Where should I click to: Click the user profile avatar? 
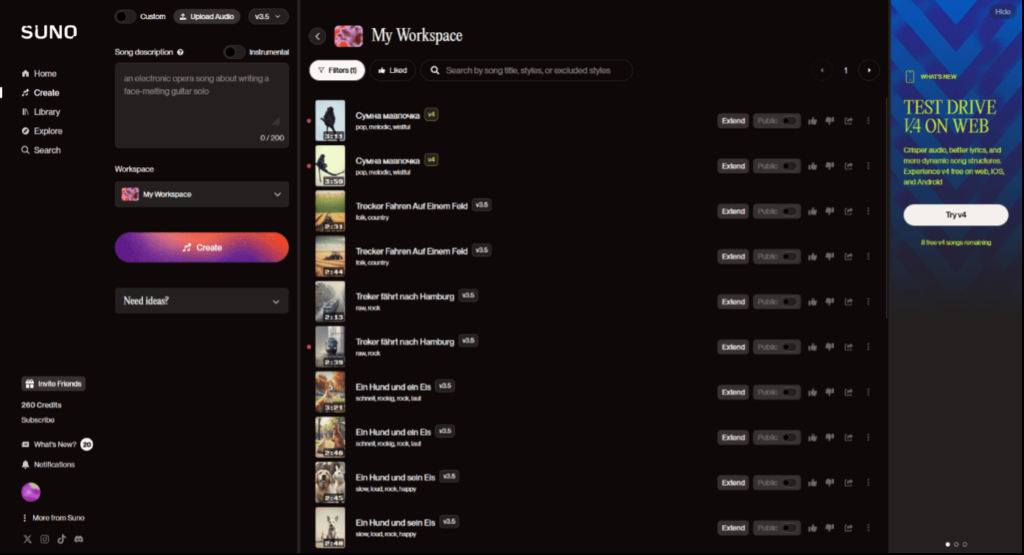coord(31,492)
